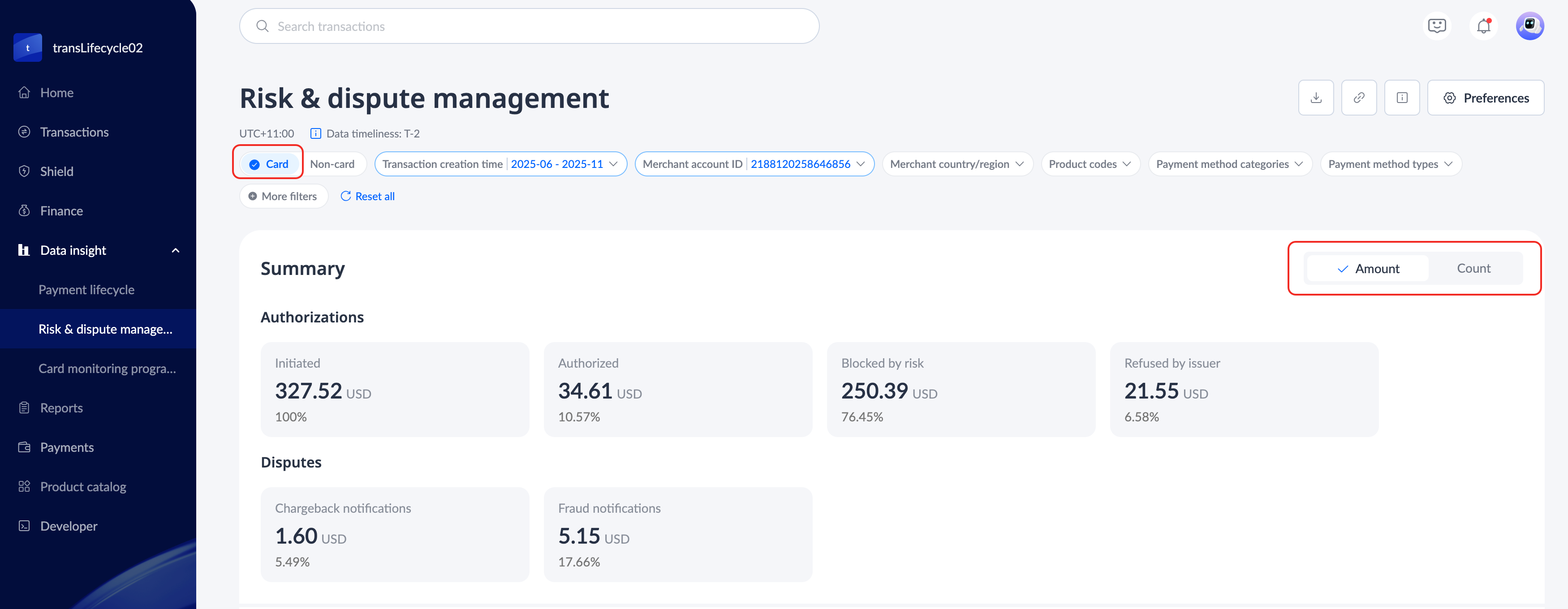Click the Data timeliness info icon

tap(315, 133)
